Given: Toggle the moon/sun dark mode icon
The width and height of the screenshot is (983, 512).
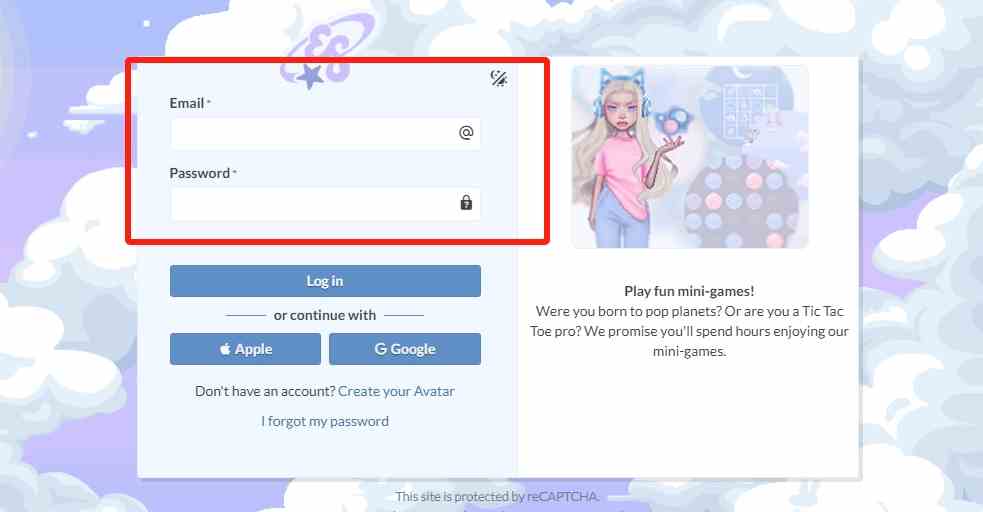Looking at the screenshot, I should pos(498,78).
